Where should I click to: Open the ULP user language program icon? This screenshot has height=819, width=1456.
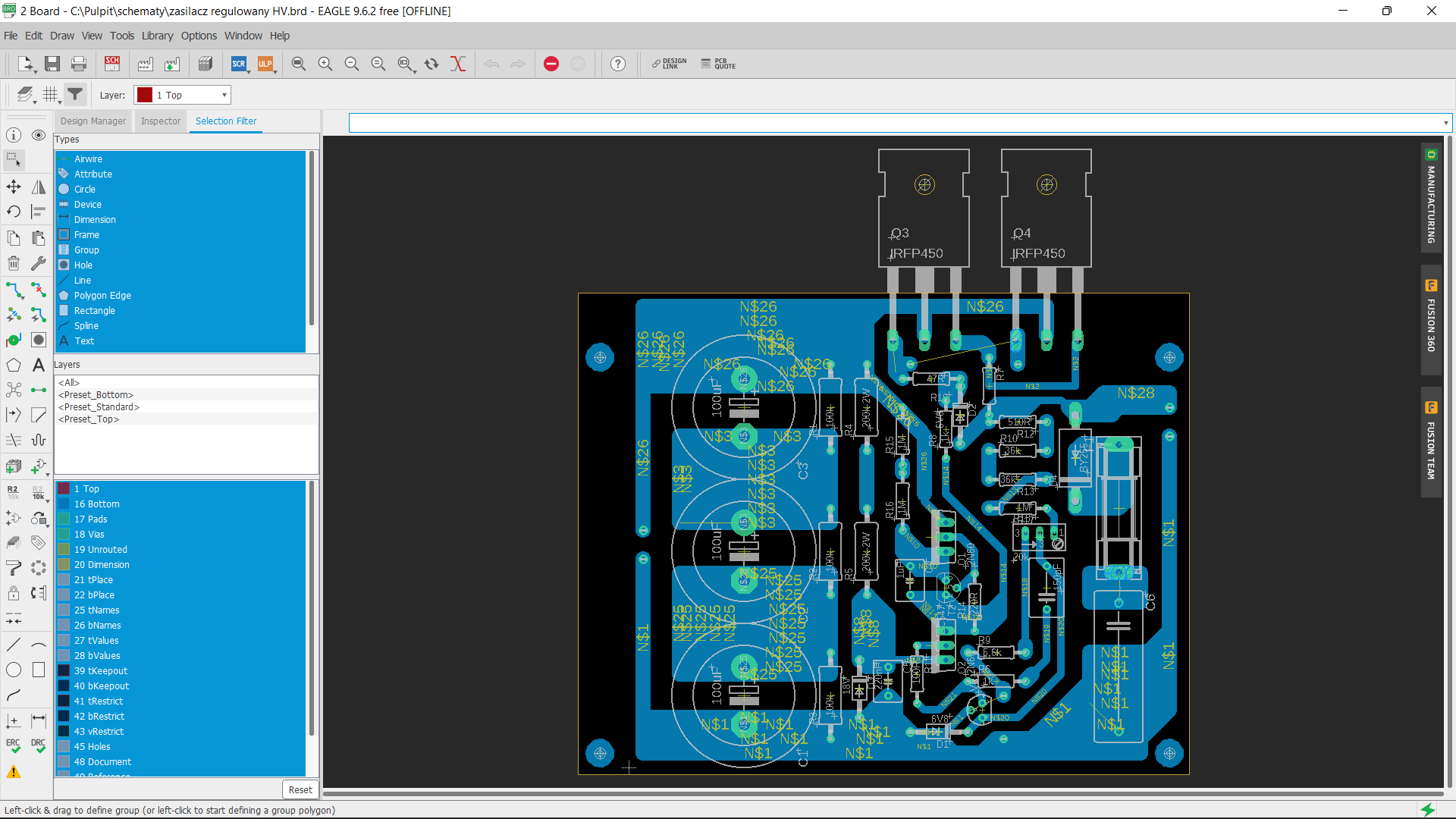[265, 64]
